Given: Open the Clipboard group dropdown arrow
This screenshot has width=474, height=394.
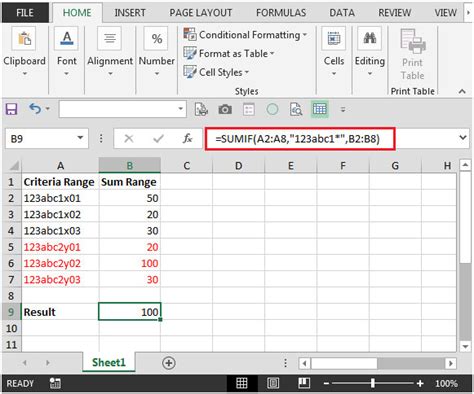Looking at the screenshot, I should coord(24,74).
